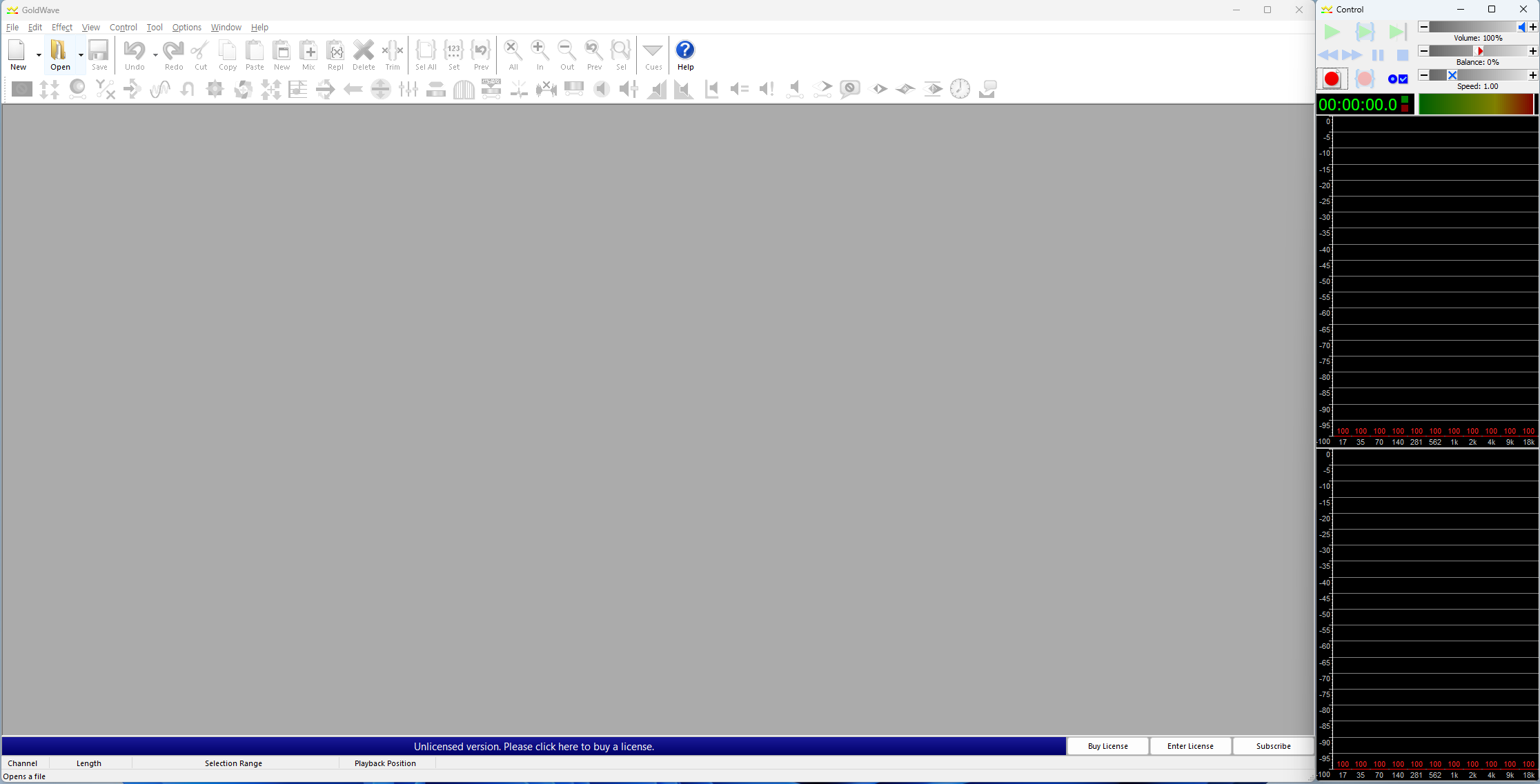Viewport: 1540px width, 784px height.
Task: Click the clock-shaped time effect icon
Action: 960,89
